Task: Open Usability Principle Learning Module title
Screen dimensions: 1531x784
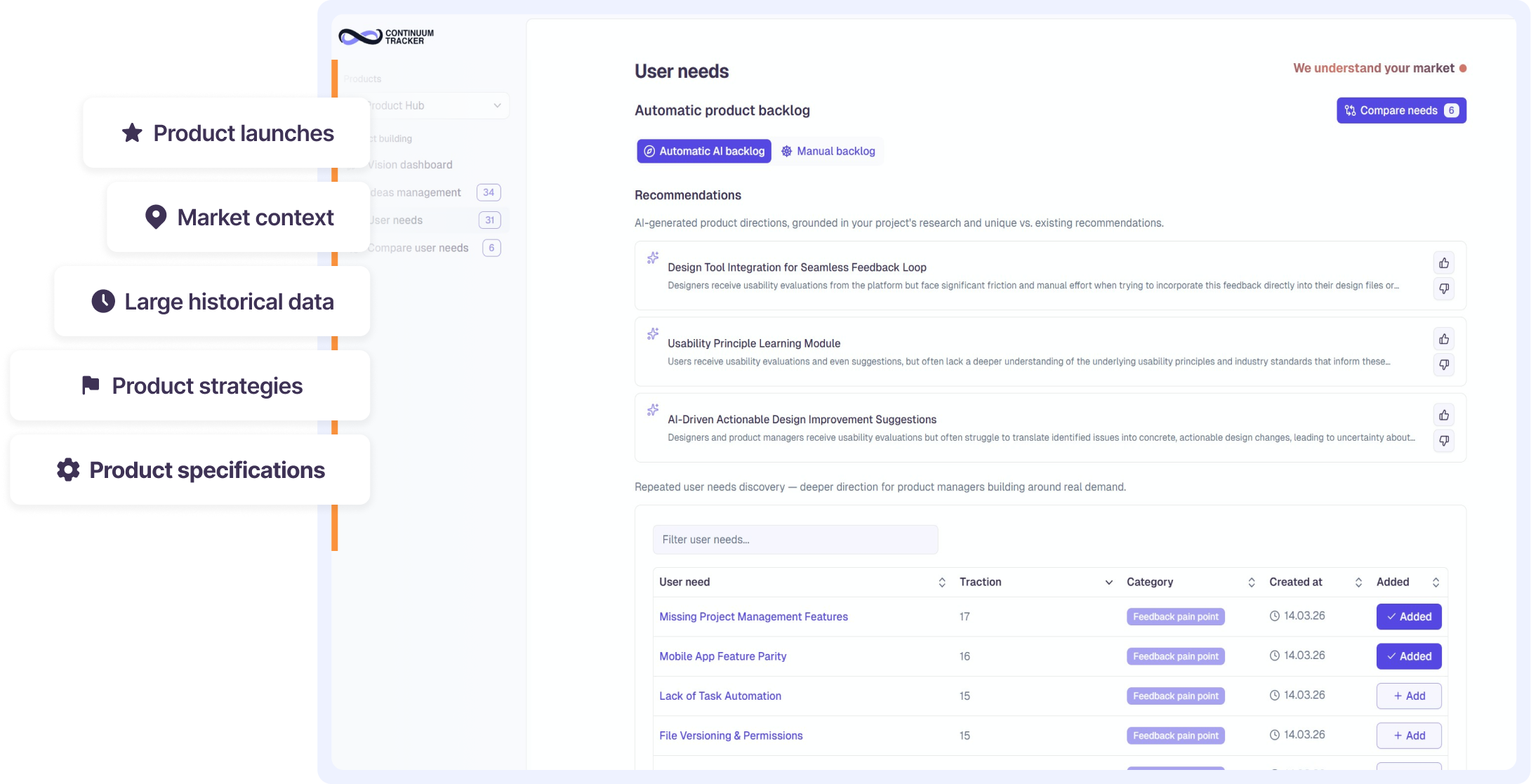Action: pos(754,343)
